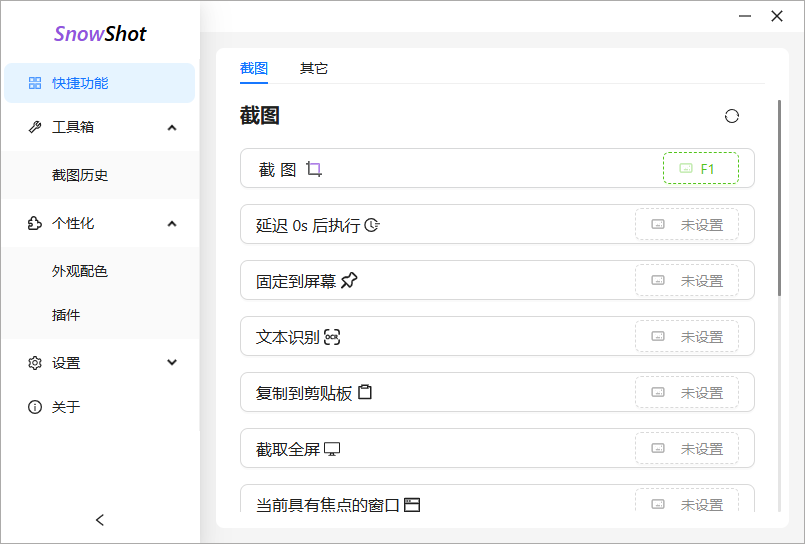Collapse the 个性化 menu section
Screen dimensions: 805x544
[x=172, y=223]
